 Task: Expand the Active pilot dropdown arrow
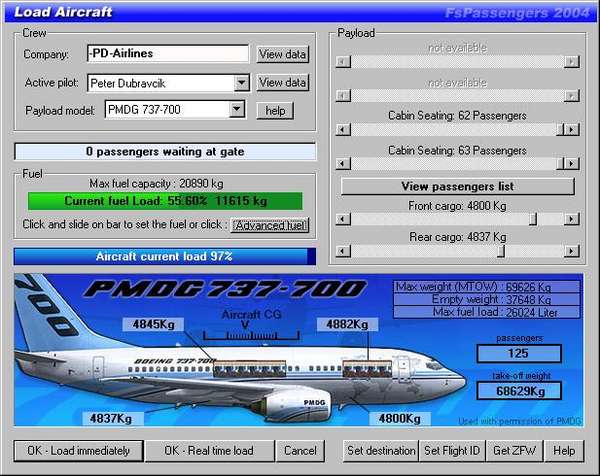tap(241, 83)
